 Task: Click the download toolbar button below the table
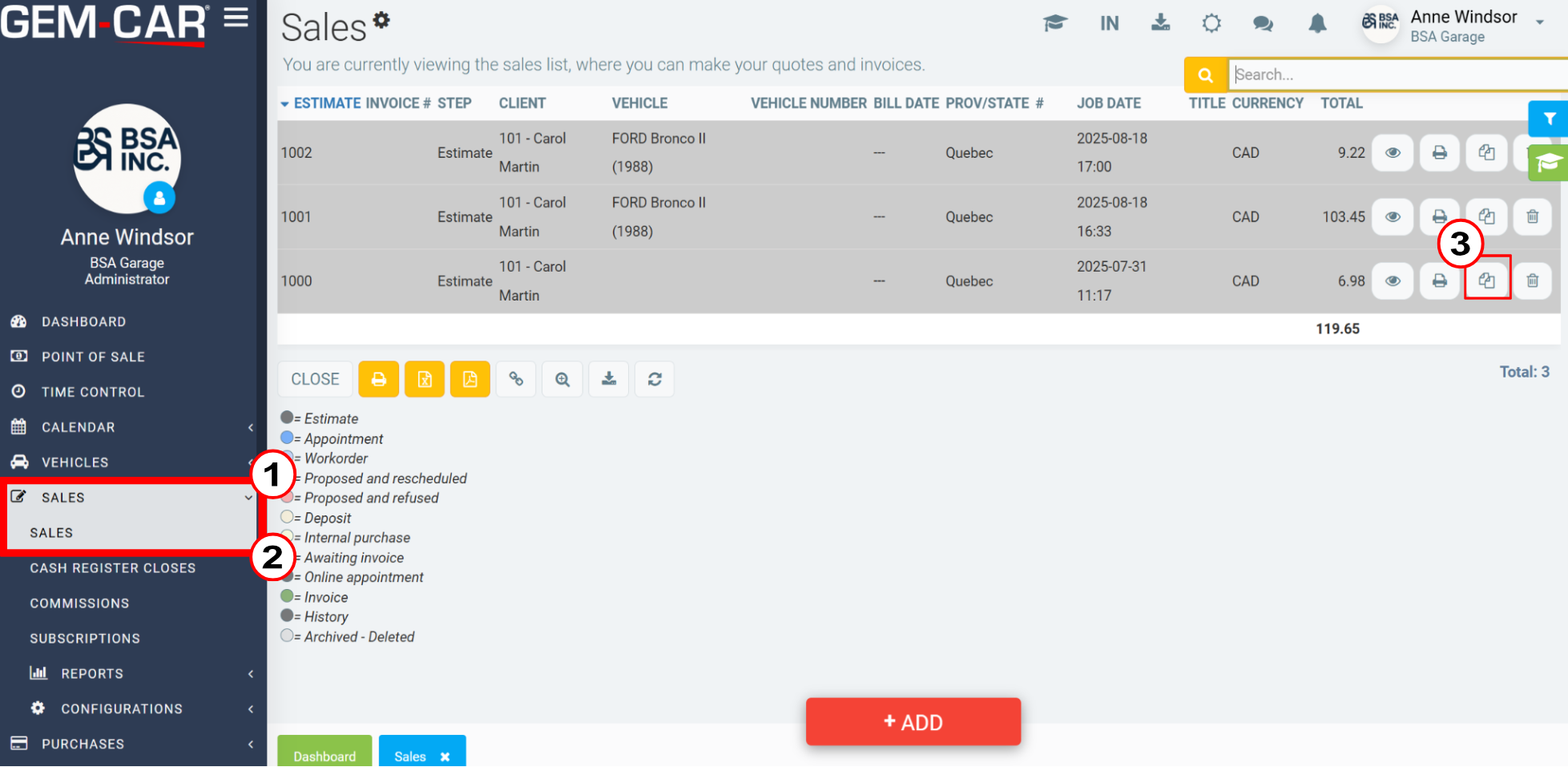609,379
